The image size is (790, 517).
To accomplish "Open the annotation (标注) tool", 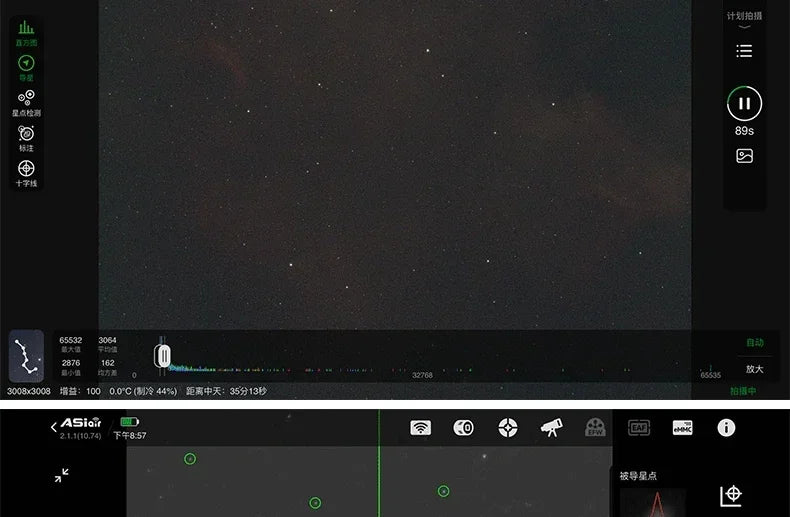I will (26, 136).
